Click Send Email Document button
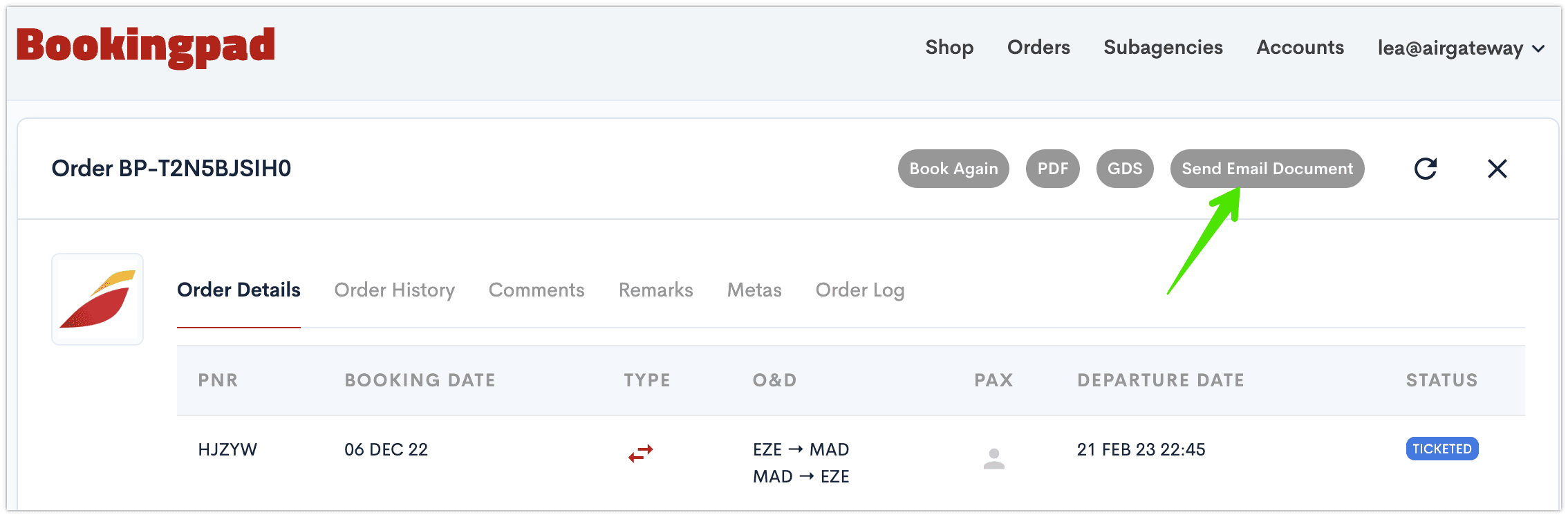1568x517 pixels. pyautogui.click(x=1267, y=169)
